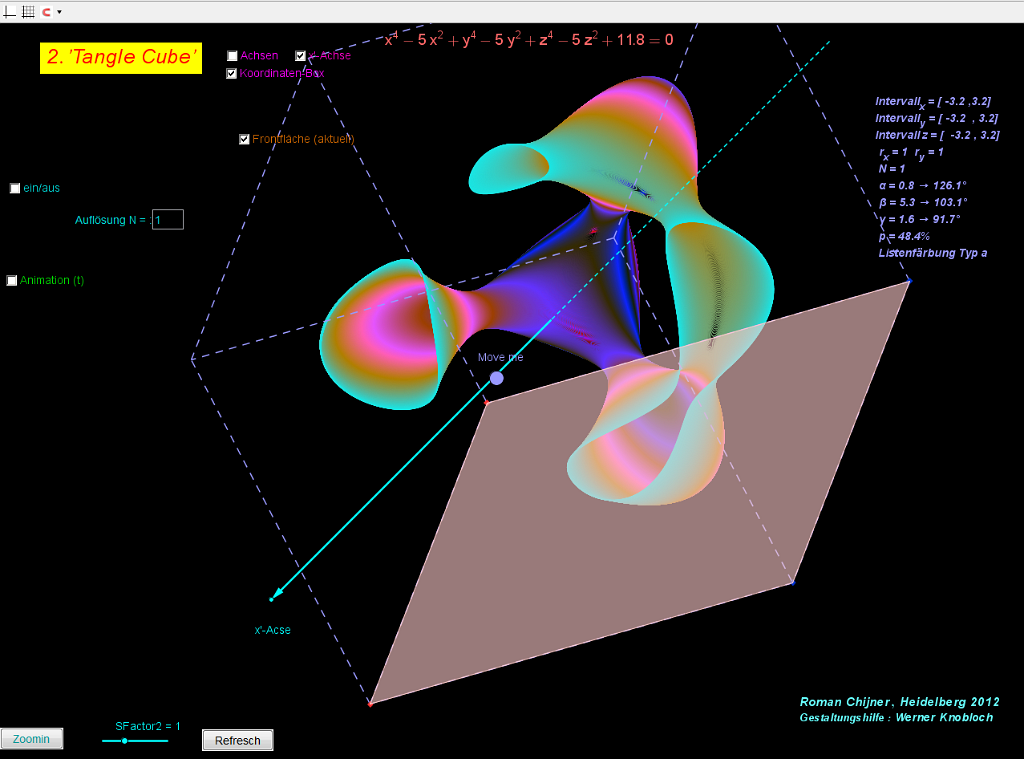Uncheck the x'-Achse checkbox
The image size is (1024, 759).
(301, 56)
